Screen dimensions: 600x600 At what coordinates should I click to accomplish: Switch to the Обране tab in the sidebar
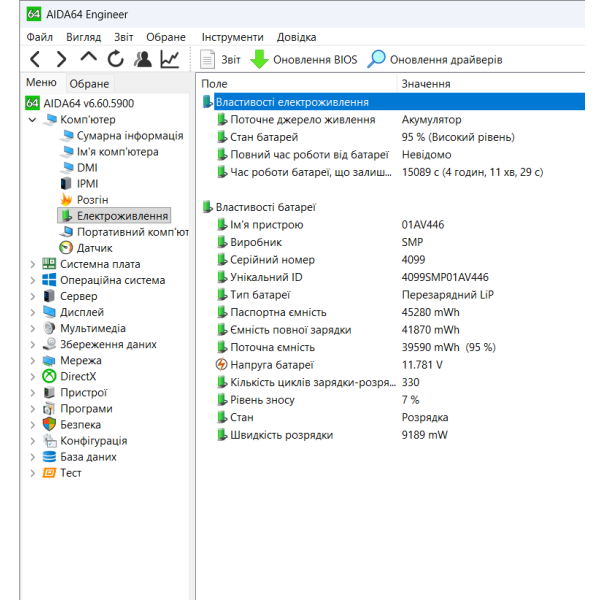coord(89,84)
